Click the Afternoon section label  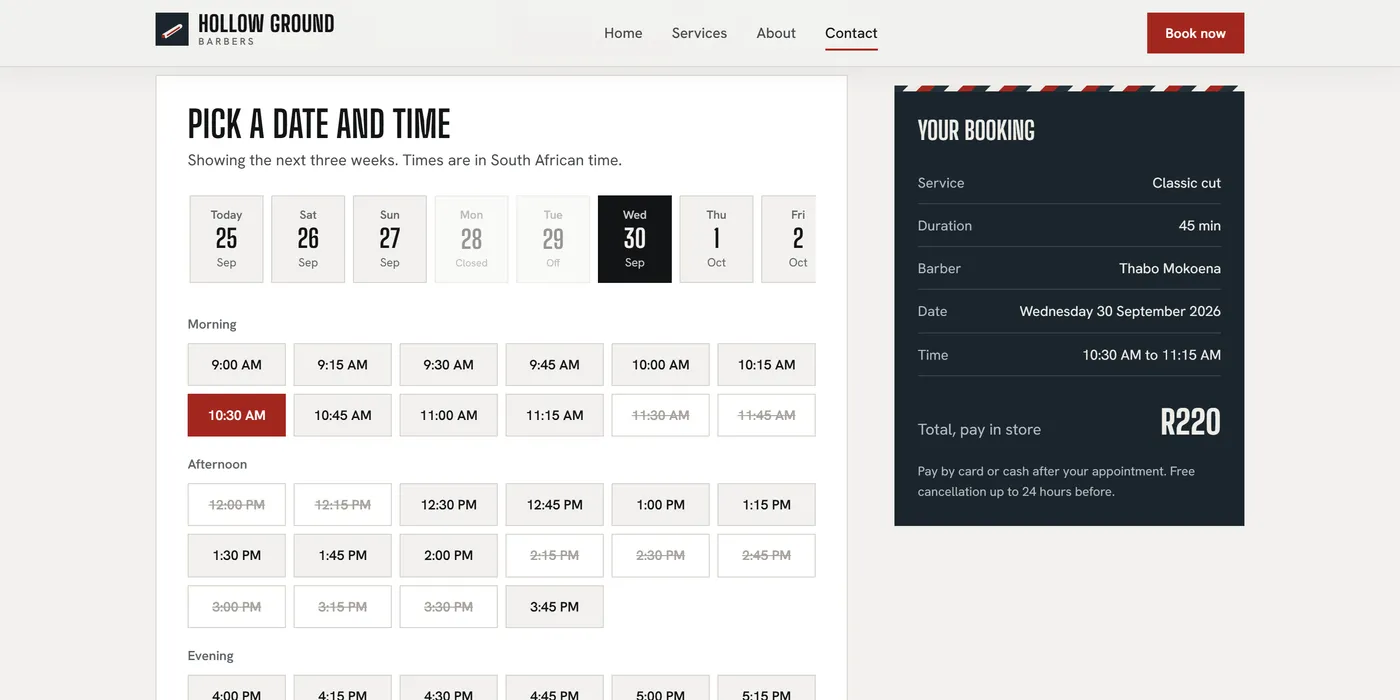pos(217,464)
